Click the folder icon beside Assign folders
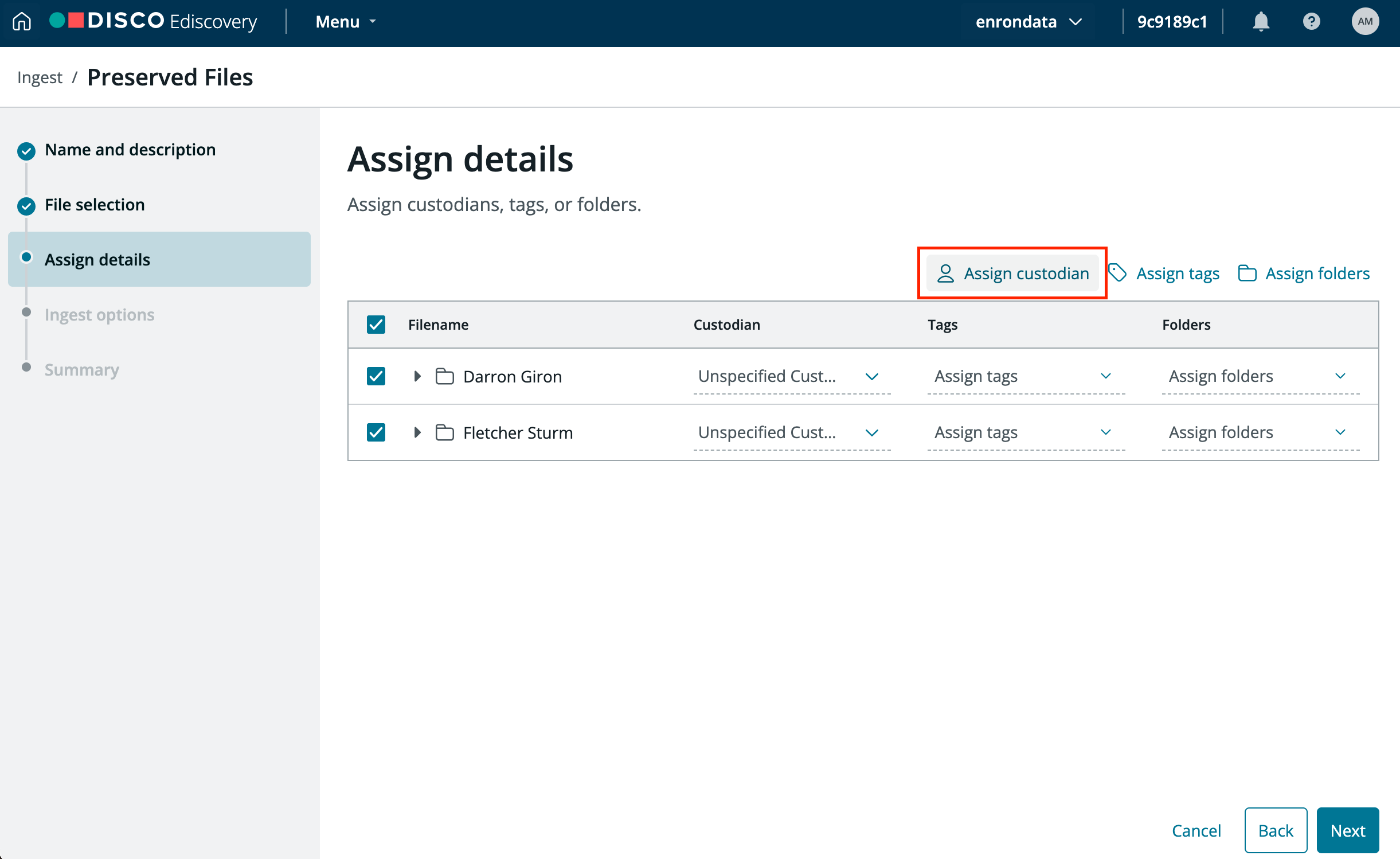 pyautogui.click(x=1247, y=274)
